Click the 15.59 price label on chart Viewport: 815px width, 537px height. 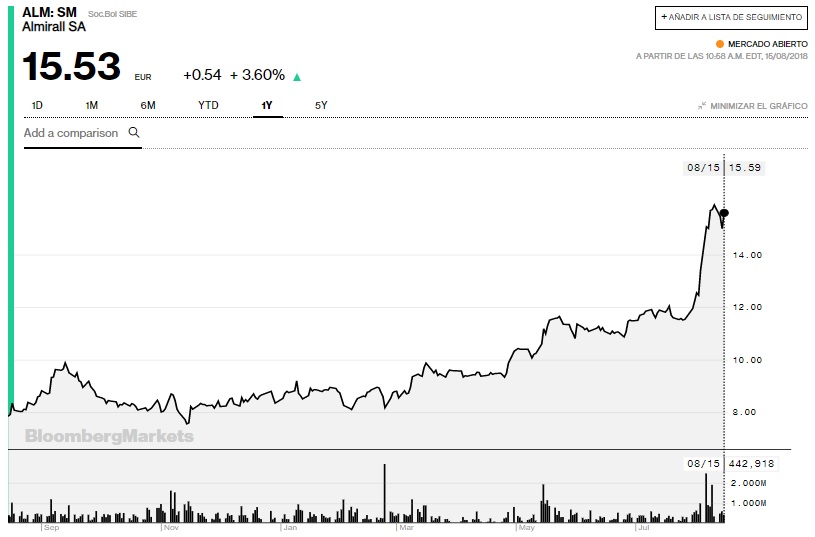tap(747, 168)
